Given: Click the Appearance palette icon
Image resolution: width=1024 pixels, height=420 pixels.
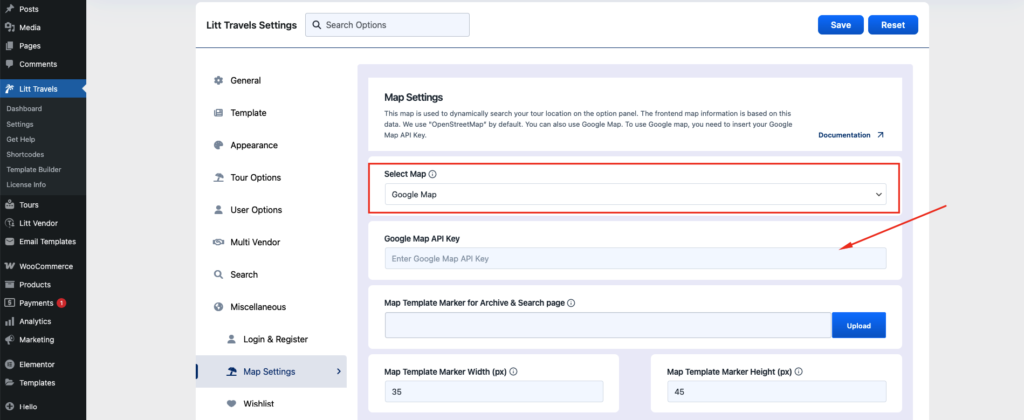Looking at the screenshot, I should point(218,145).
